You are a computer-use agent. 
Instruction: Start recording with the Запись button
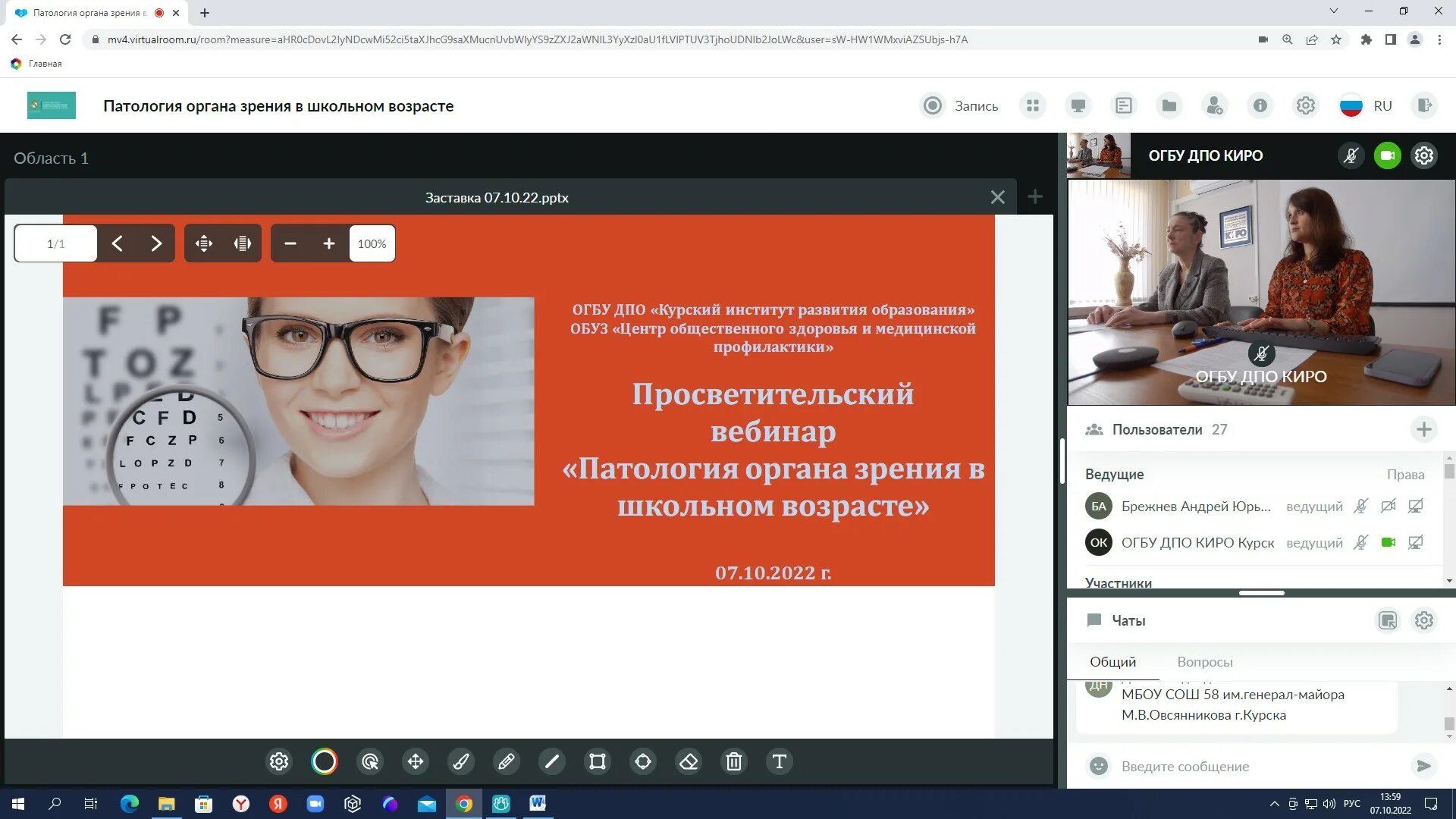[958, 105]
